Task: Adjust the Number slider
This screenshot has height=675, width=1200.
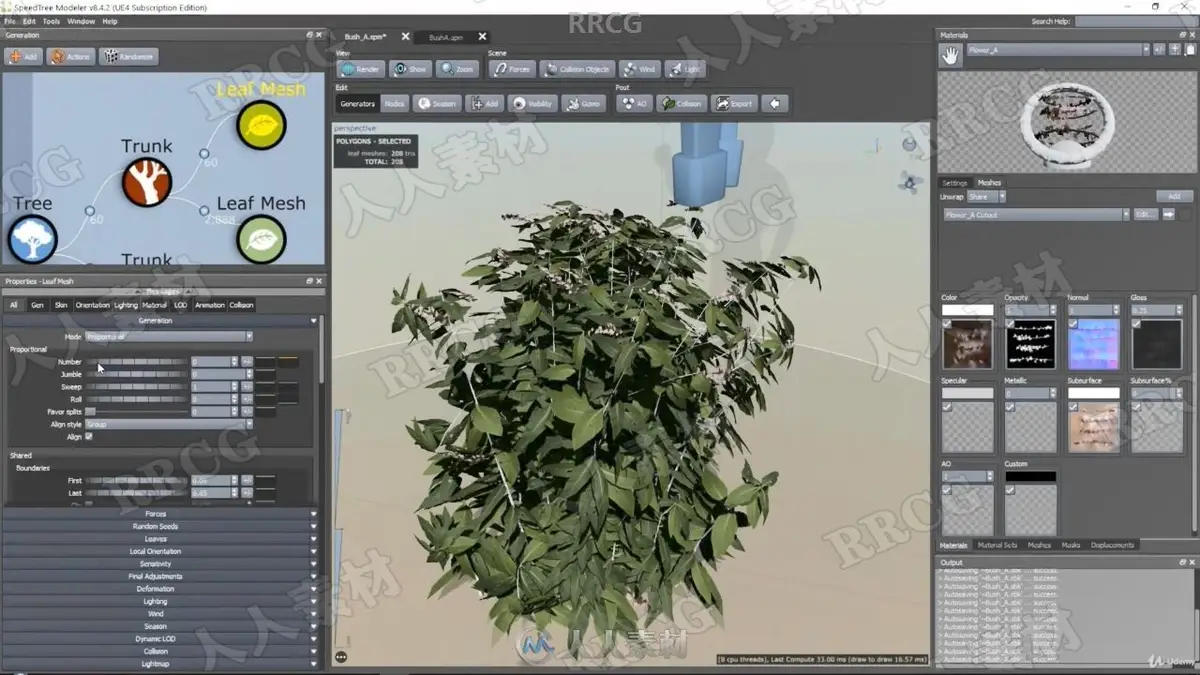Action: click(136, 362)
